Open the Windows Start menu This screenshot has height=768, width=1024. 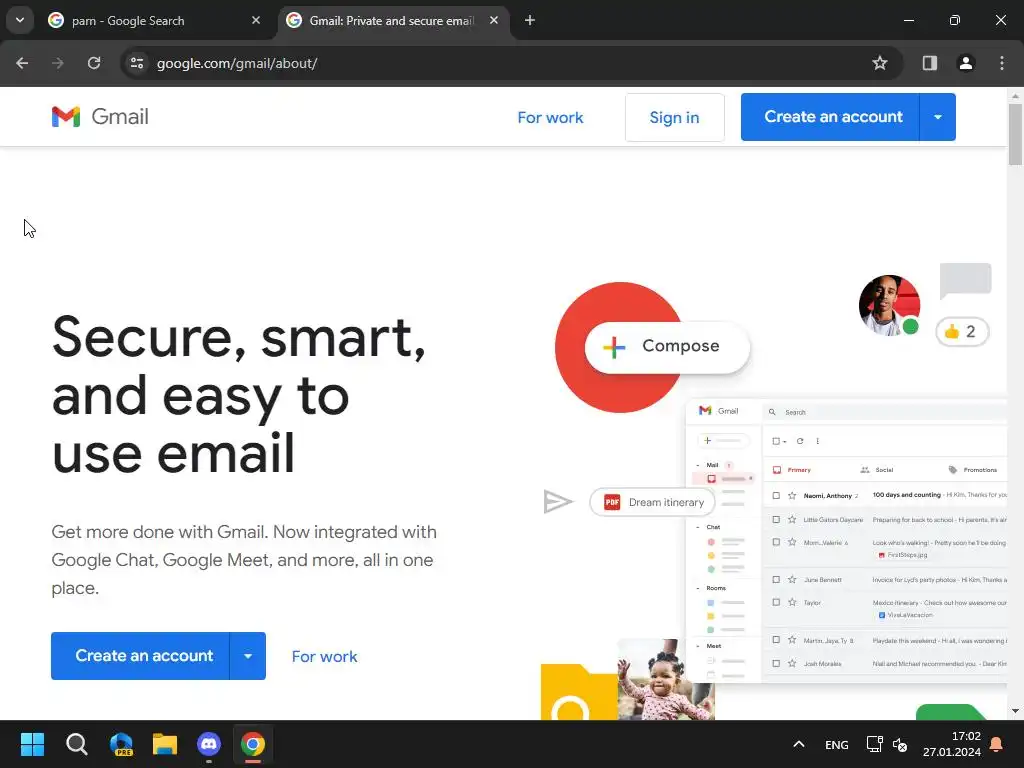point(32,744)
